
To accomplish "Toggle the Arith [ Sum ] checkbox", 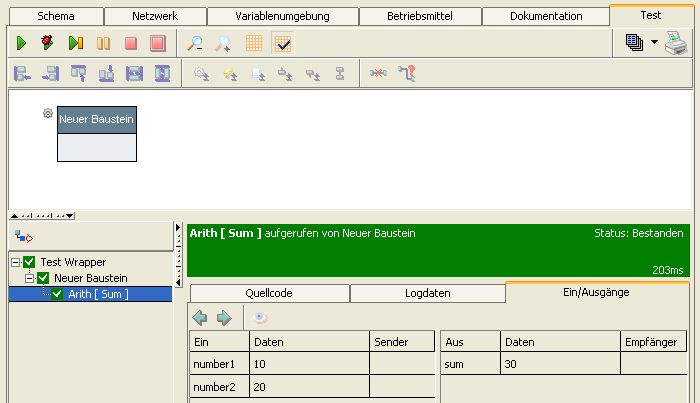I will 57,294.
